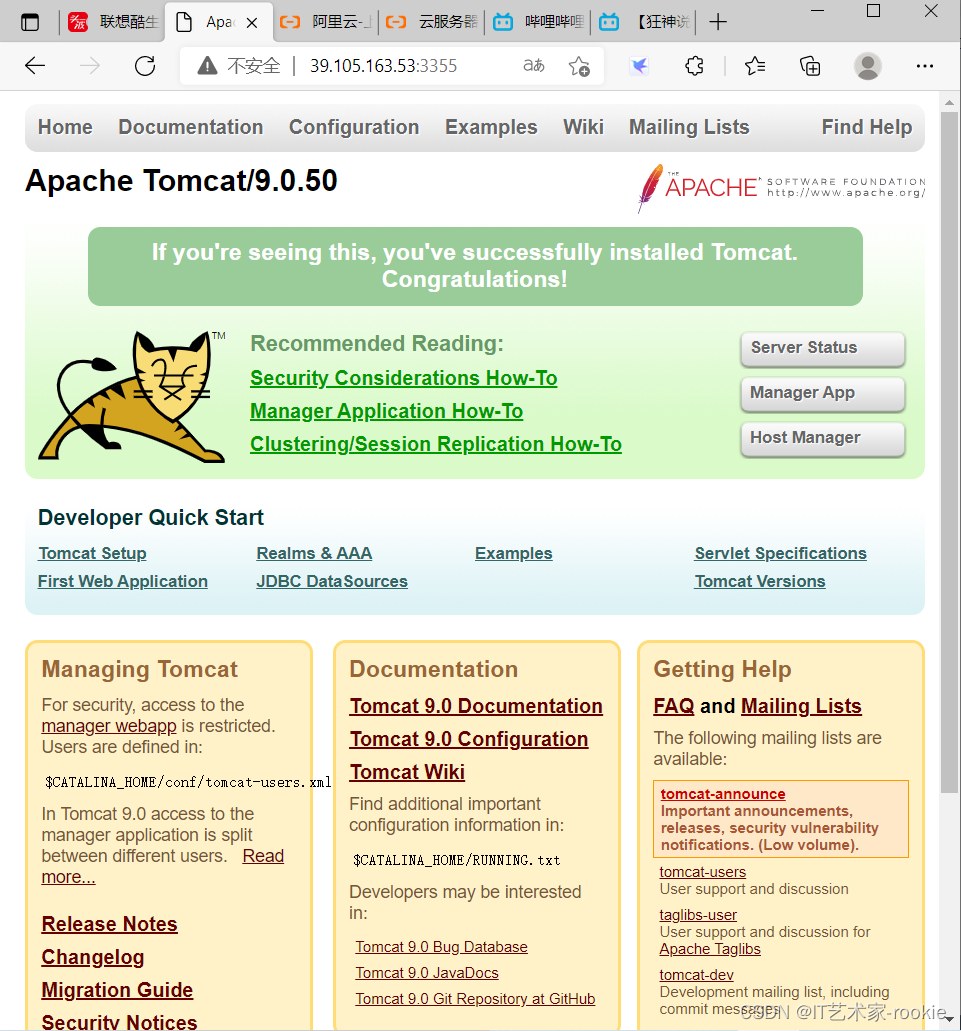Click the blue bird extension icon
961x1031 pixels.
point(639,66)
